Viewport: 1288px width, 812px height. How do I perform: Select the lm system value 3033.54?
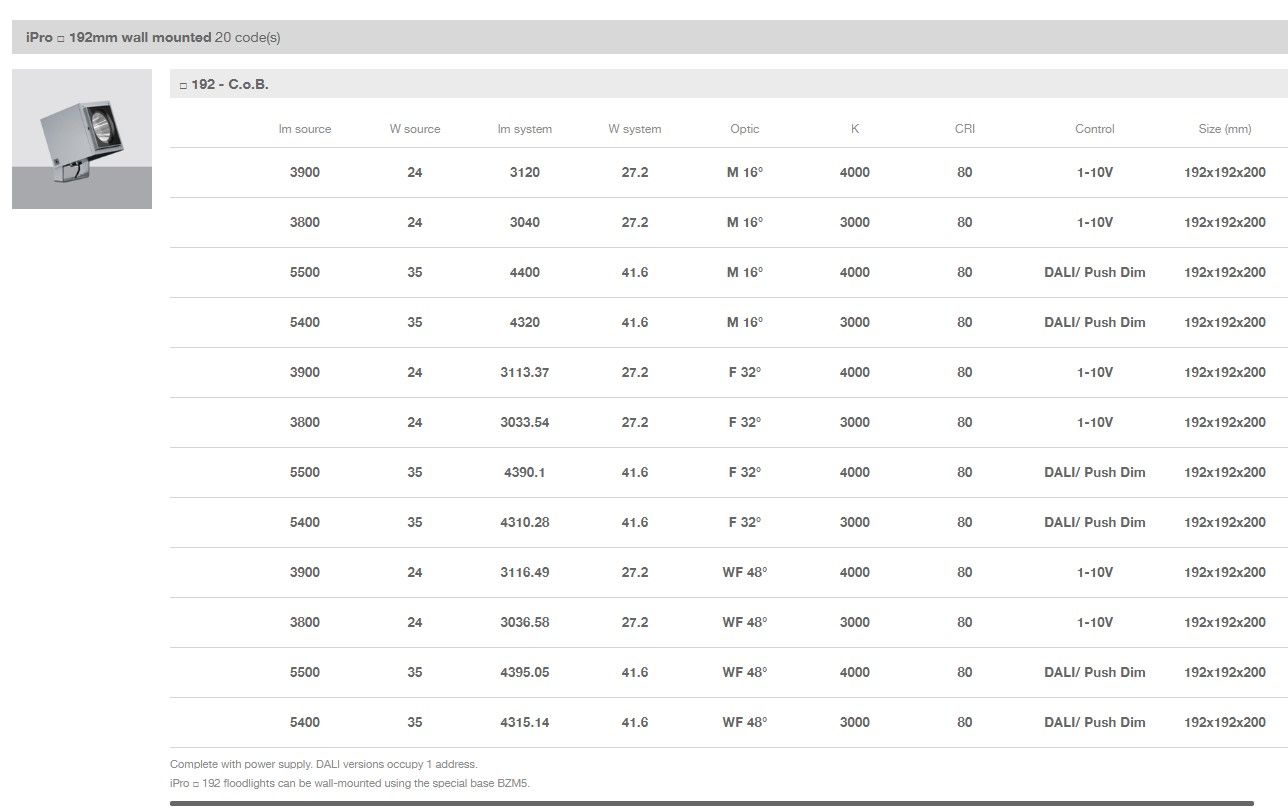click(x=525, y=422)
